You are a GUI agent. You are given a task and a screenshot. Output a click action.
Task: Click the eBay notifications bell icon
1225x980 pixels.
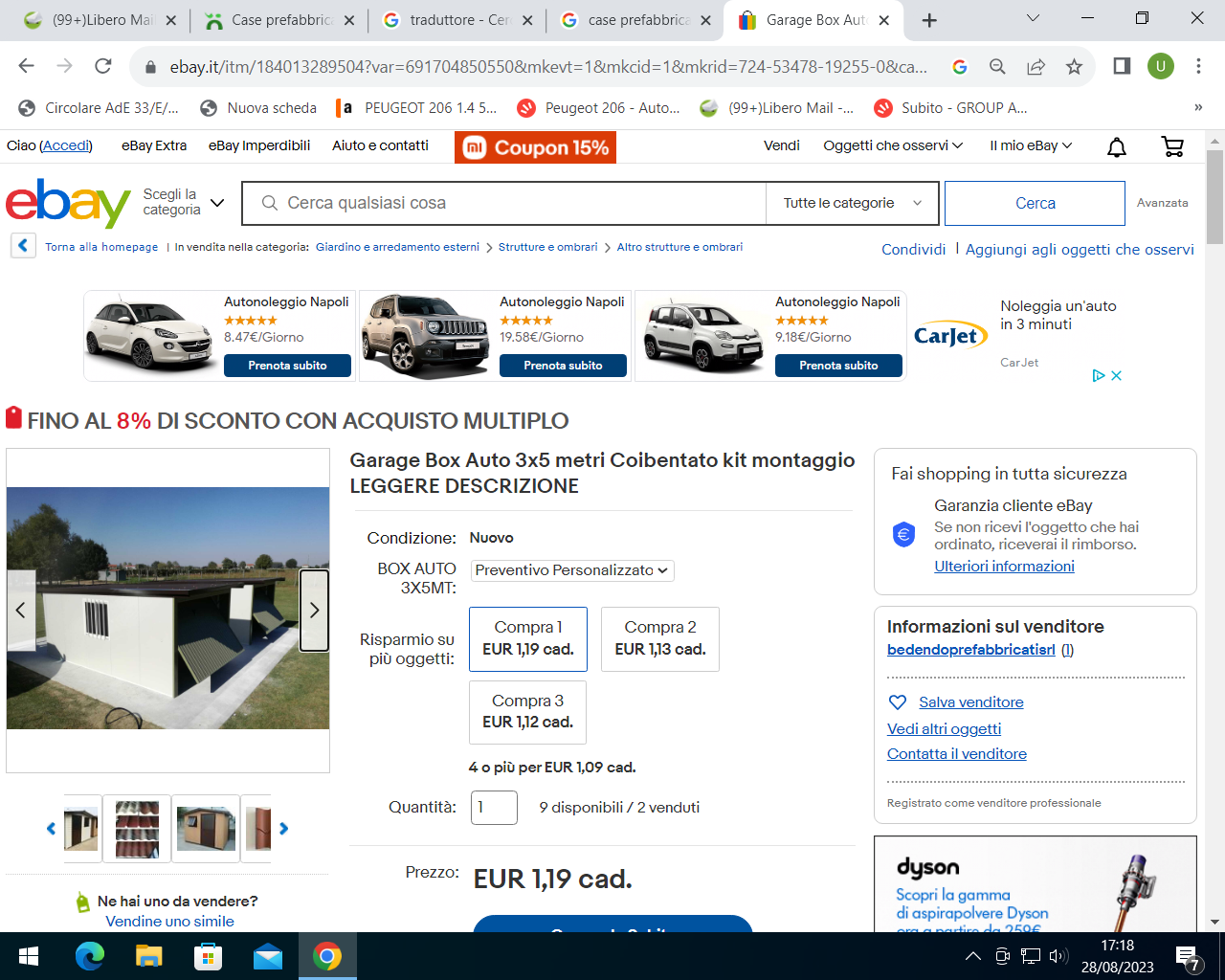point(1116,146)
